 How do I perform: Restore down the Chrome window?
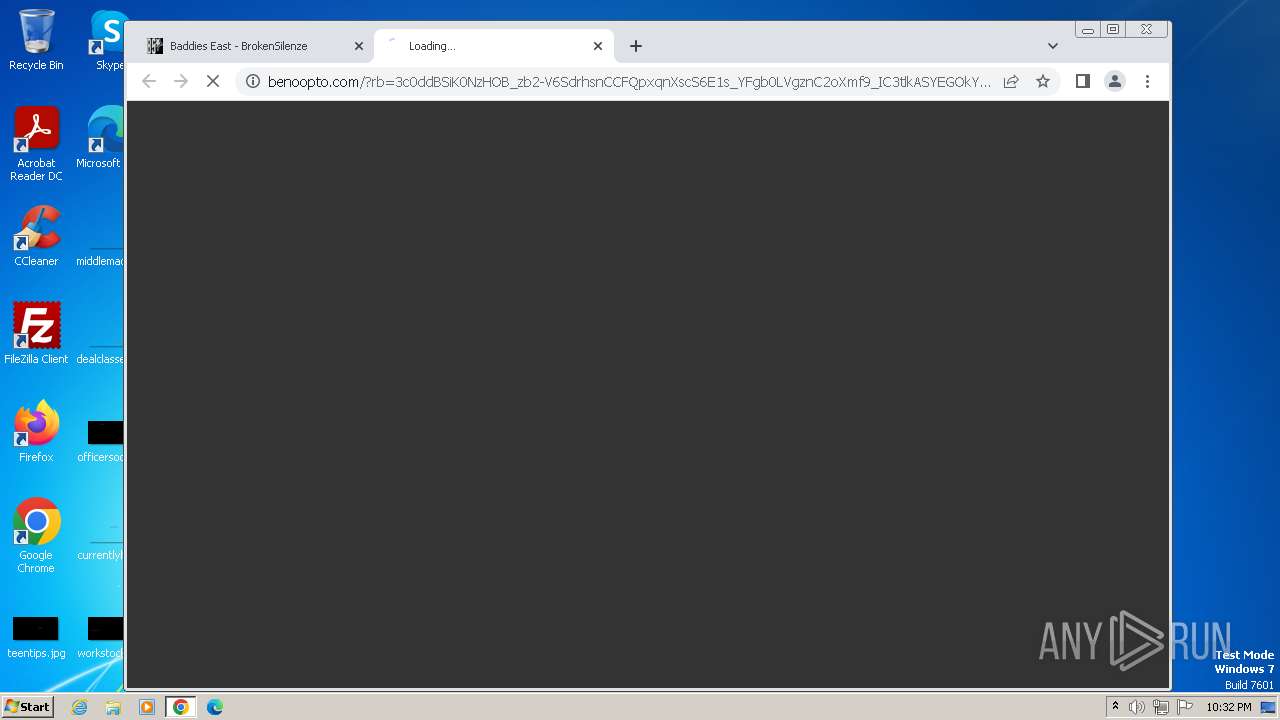[1113, 30]
